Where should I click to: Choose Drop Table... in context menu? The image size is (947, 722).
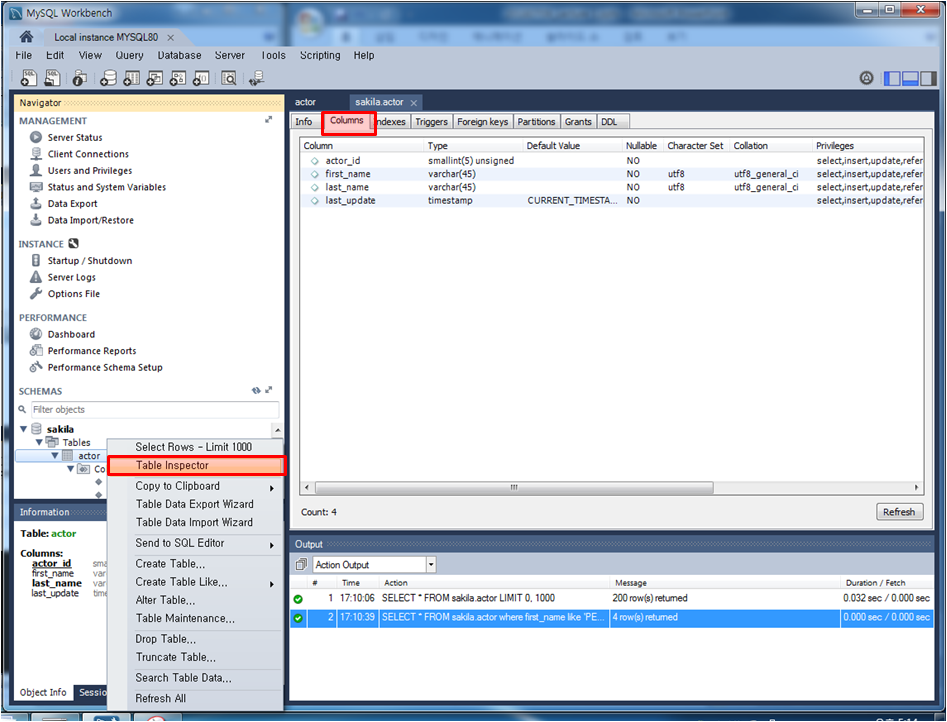pyautogui.click(x=195, y=639)
